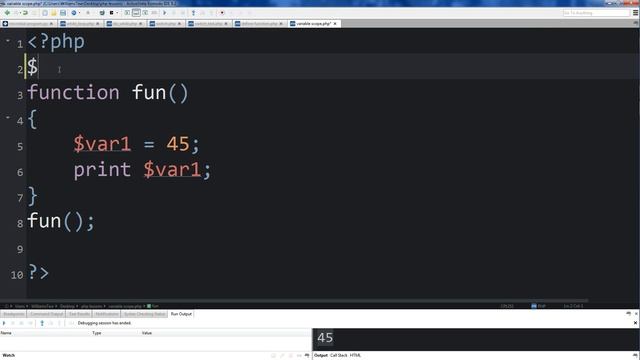The image size is (640, 360).
Task: Click the closing '?>' tag on line 10
Action: coord(38,273)
